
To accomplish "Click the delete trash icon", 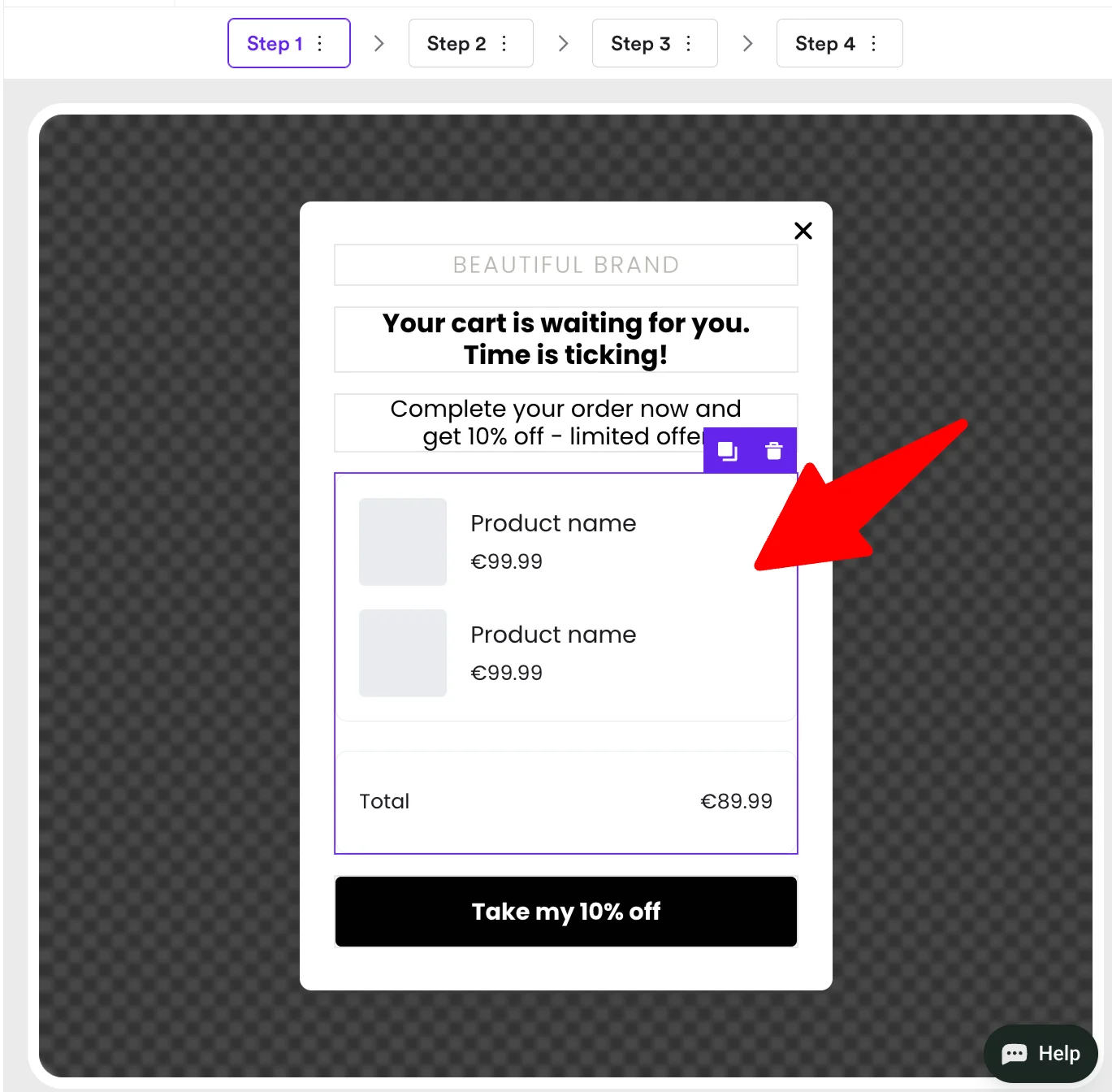I will (x=773, y=451).
